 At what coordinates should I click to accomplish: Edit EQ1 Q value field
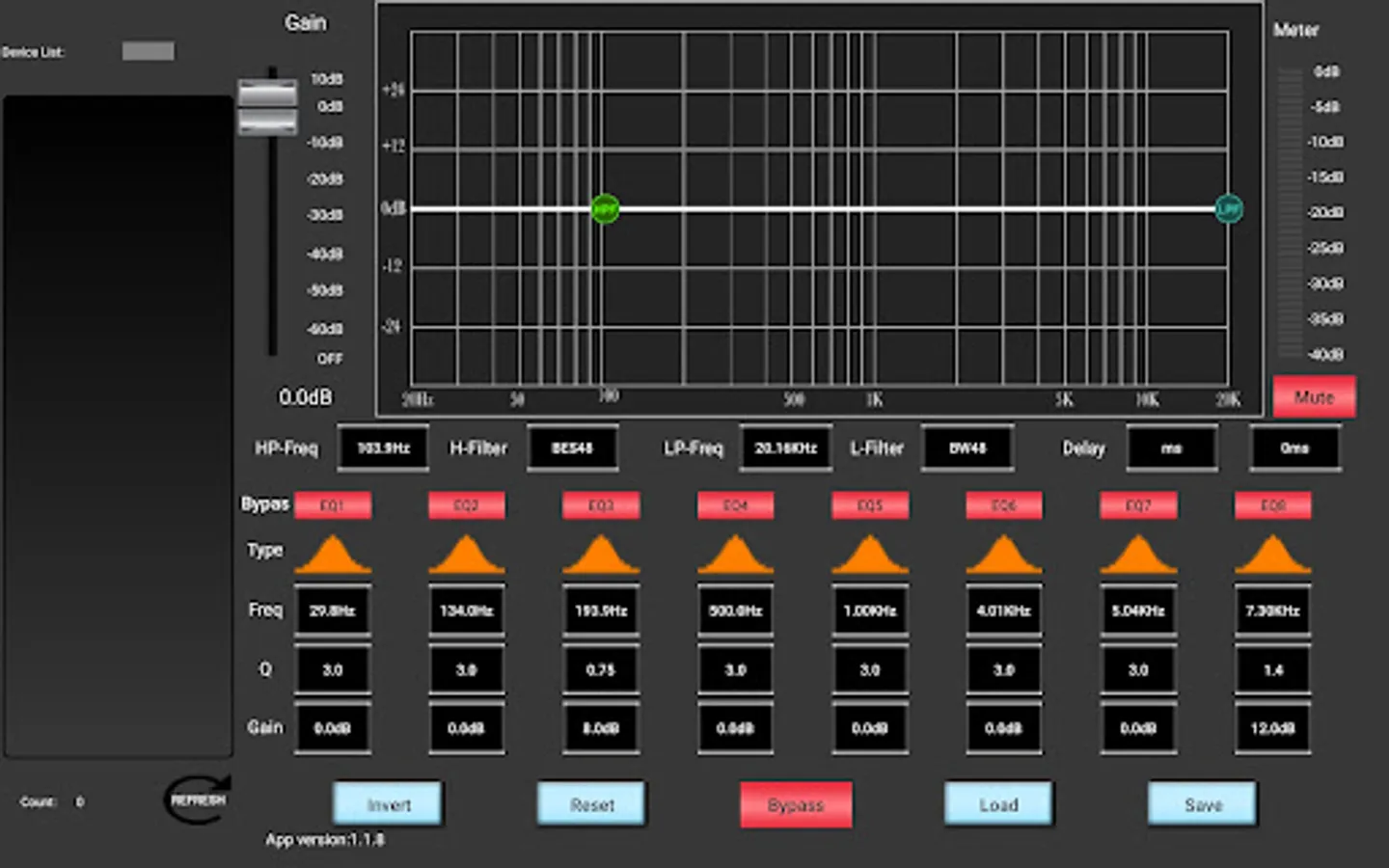pos(332,670)
